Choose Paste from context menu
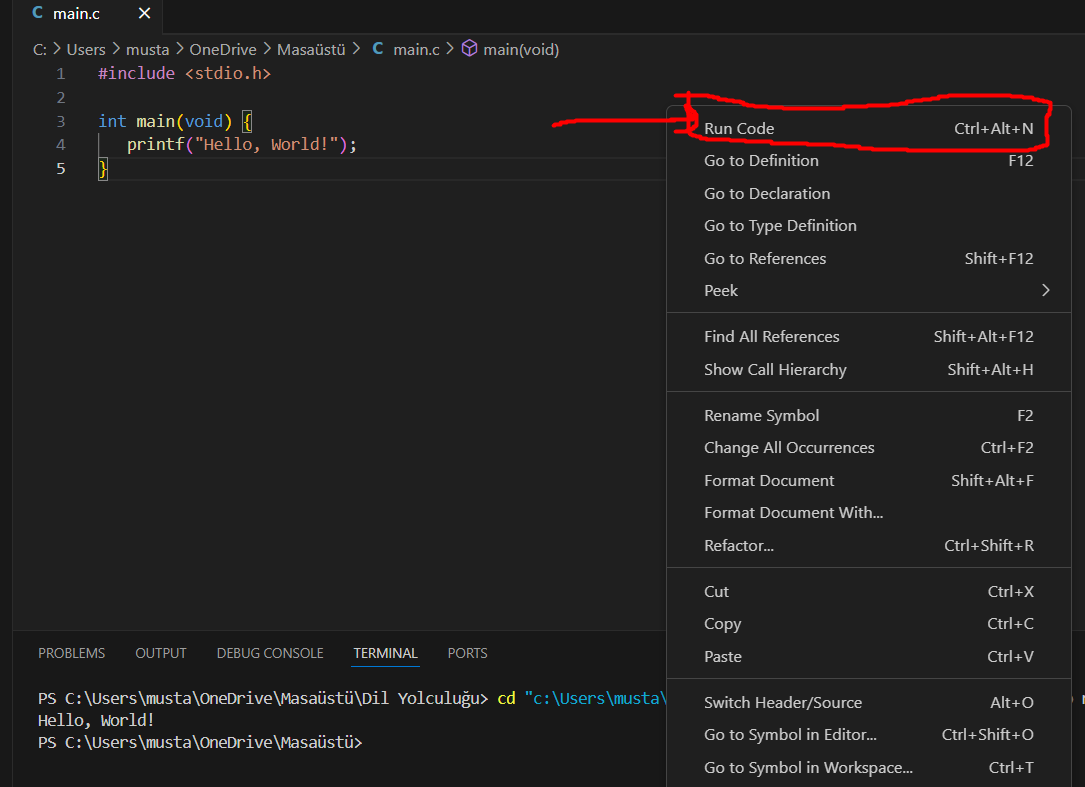This screenshot has height=787, width=1085. tap(868, 657)
